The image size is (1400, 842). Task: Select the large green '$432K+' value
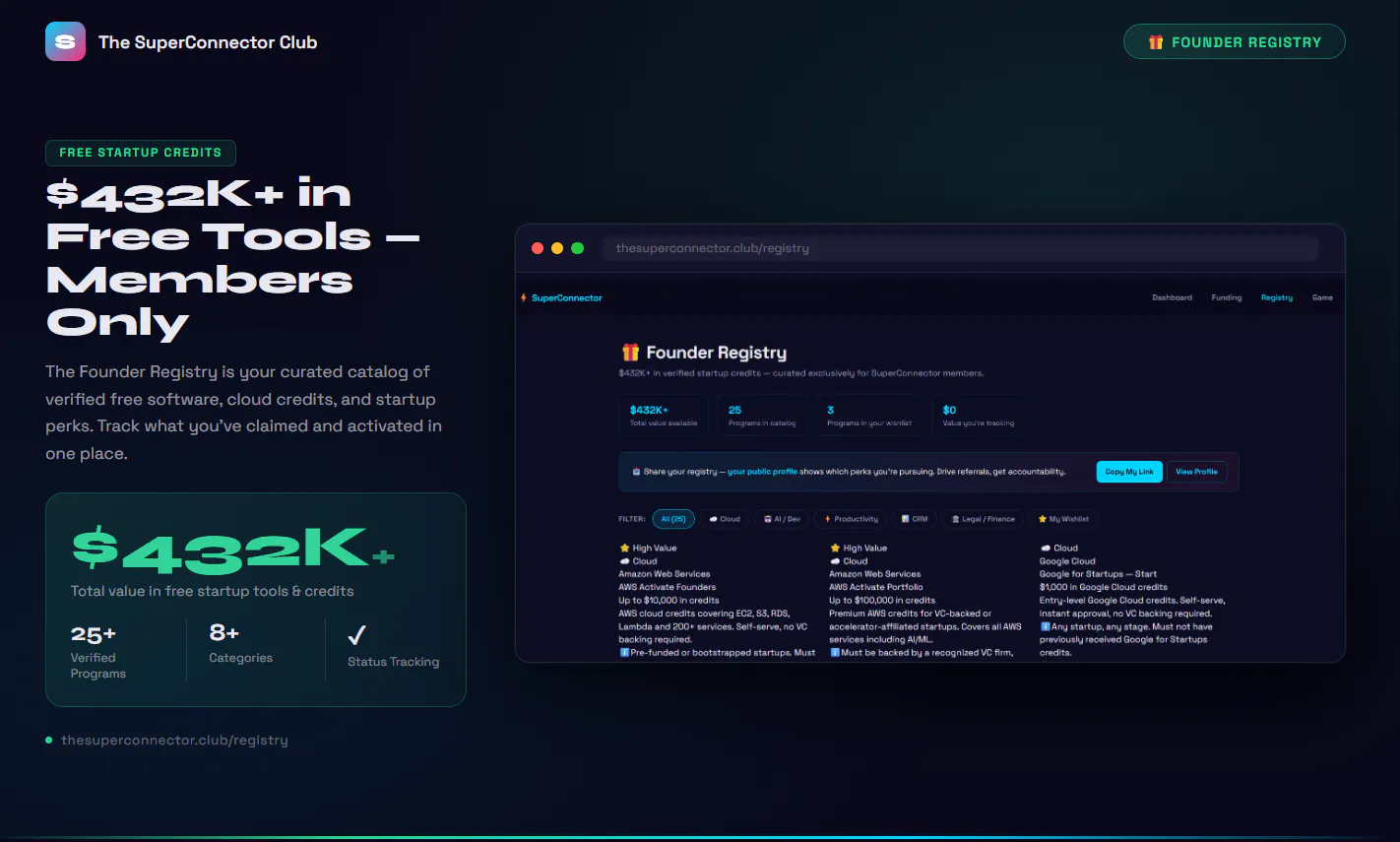pyautogui.click(x=233, y=550)
